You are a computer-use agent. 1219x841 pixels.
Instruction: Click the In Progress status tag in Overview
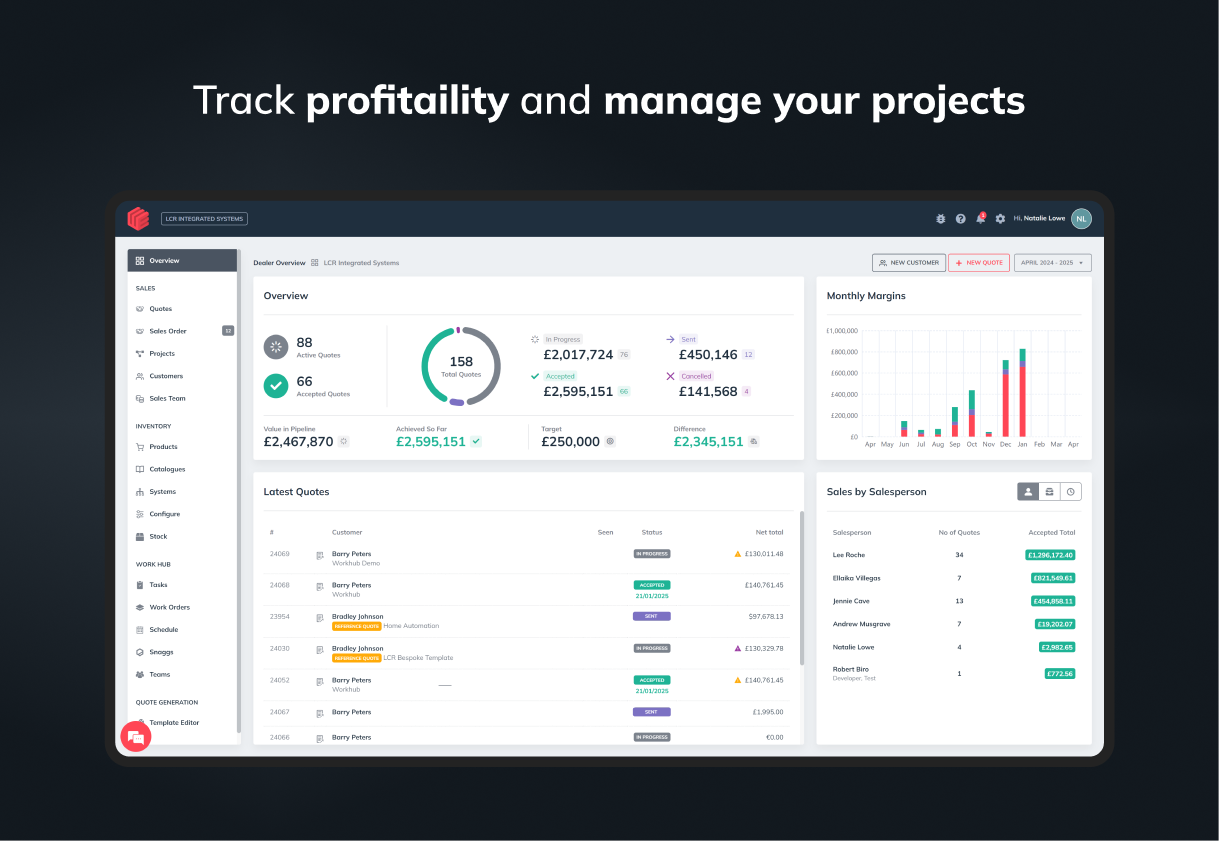(563, 339)
